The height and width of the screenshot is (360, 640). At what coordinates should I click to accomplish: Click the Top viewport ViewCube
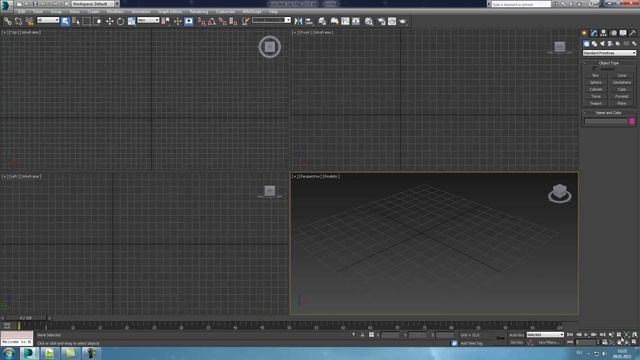[x=269, y=47]
